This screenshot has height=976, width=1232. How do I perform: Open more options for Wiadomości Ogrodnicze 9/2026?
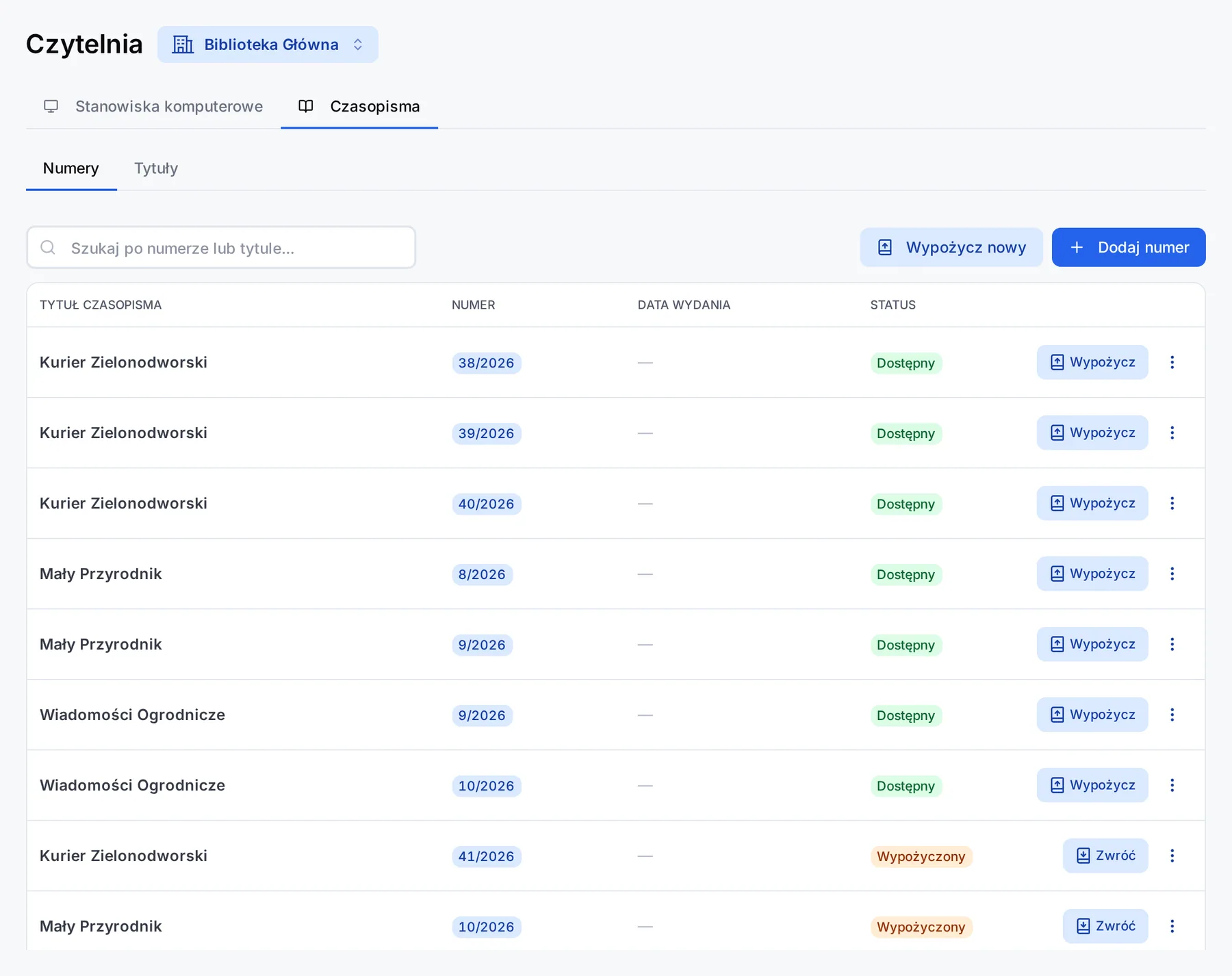1172,715
